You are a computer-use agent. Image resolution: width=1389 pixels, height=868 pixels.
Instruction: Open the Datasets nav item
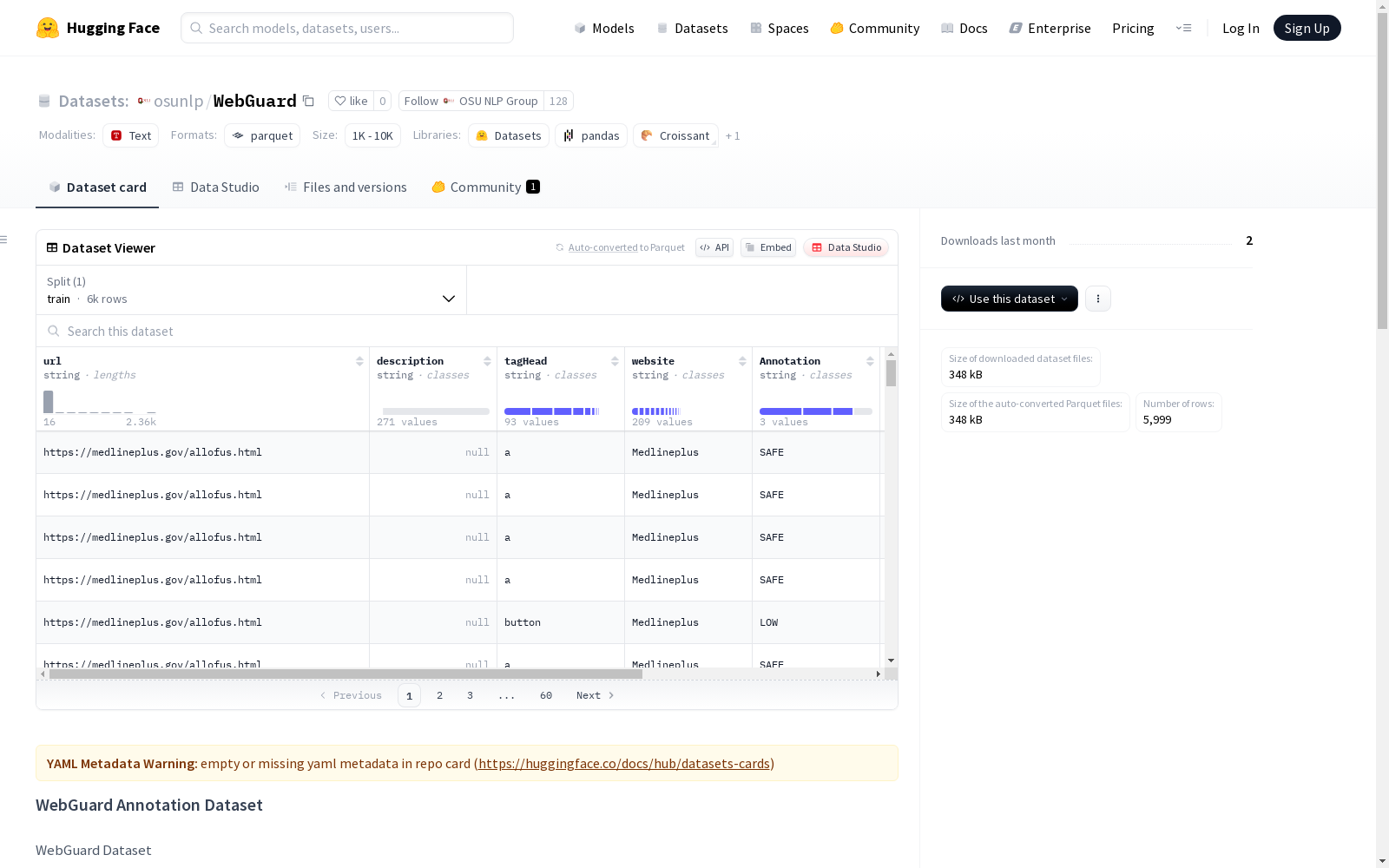tap(692, 28)
